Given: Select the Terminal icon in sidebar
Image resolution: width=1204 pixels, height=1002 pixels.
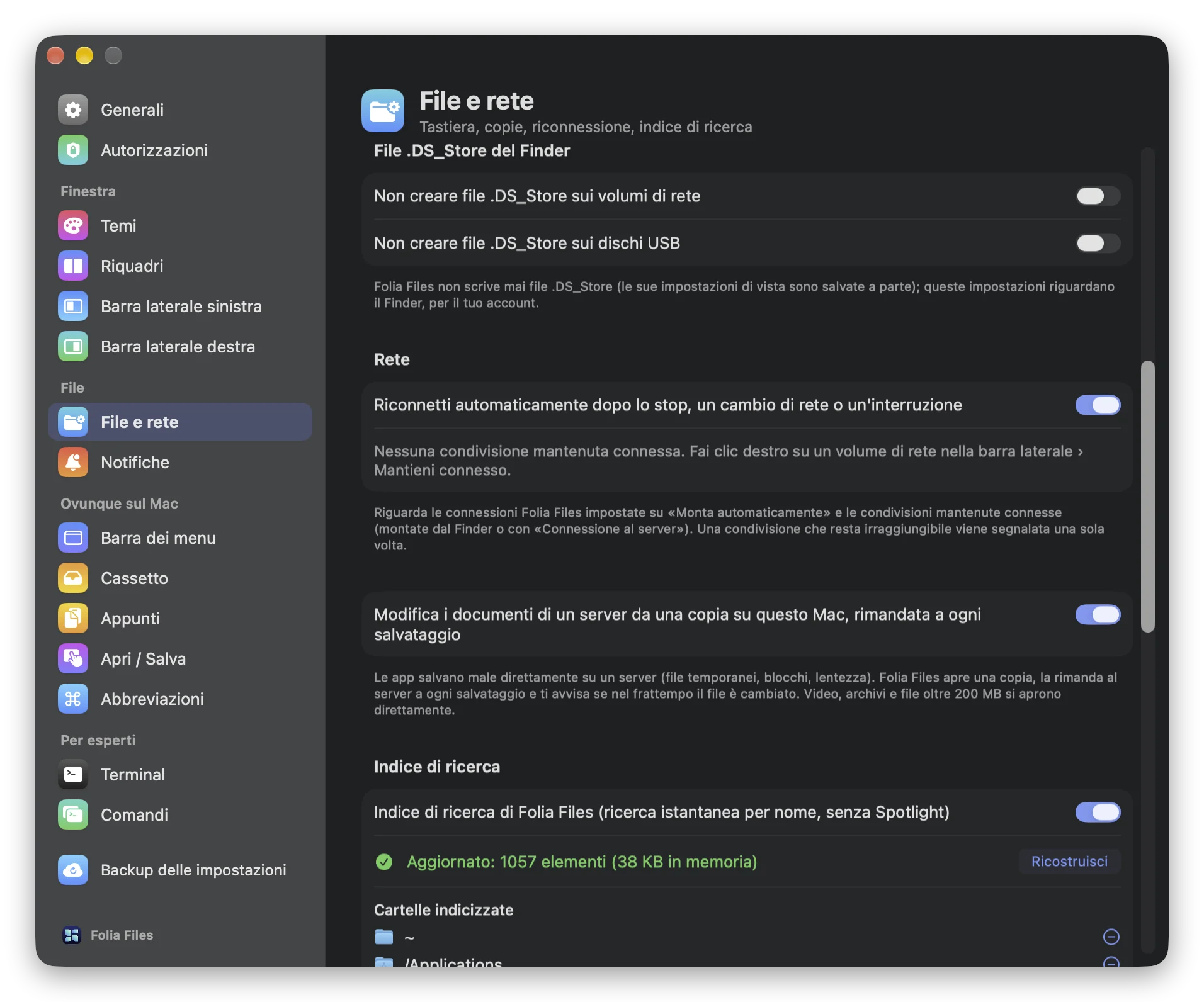Looking at the screenshot, I should point(73,775).
